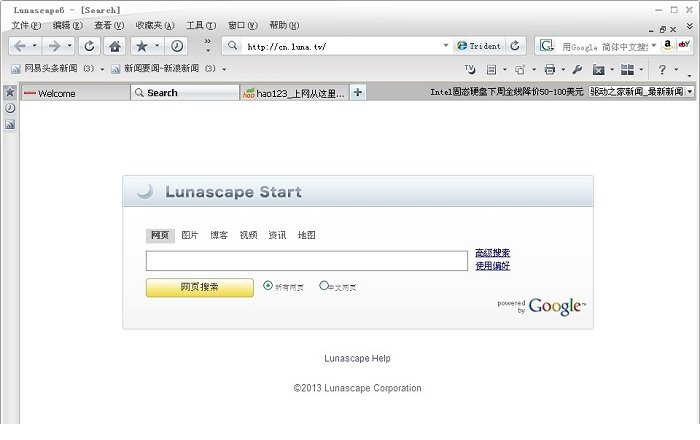Open the 工具(T) menu
This screenshot has width=700, height=440.
pos(201,25)
